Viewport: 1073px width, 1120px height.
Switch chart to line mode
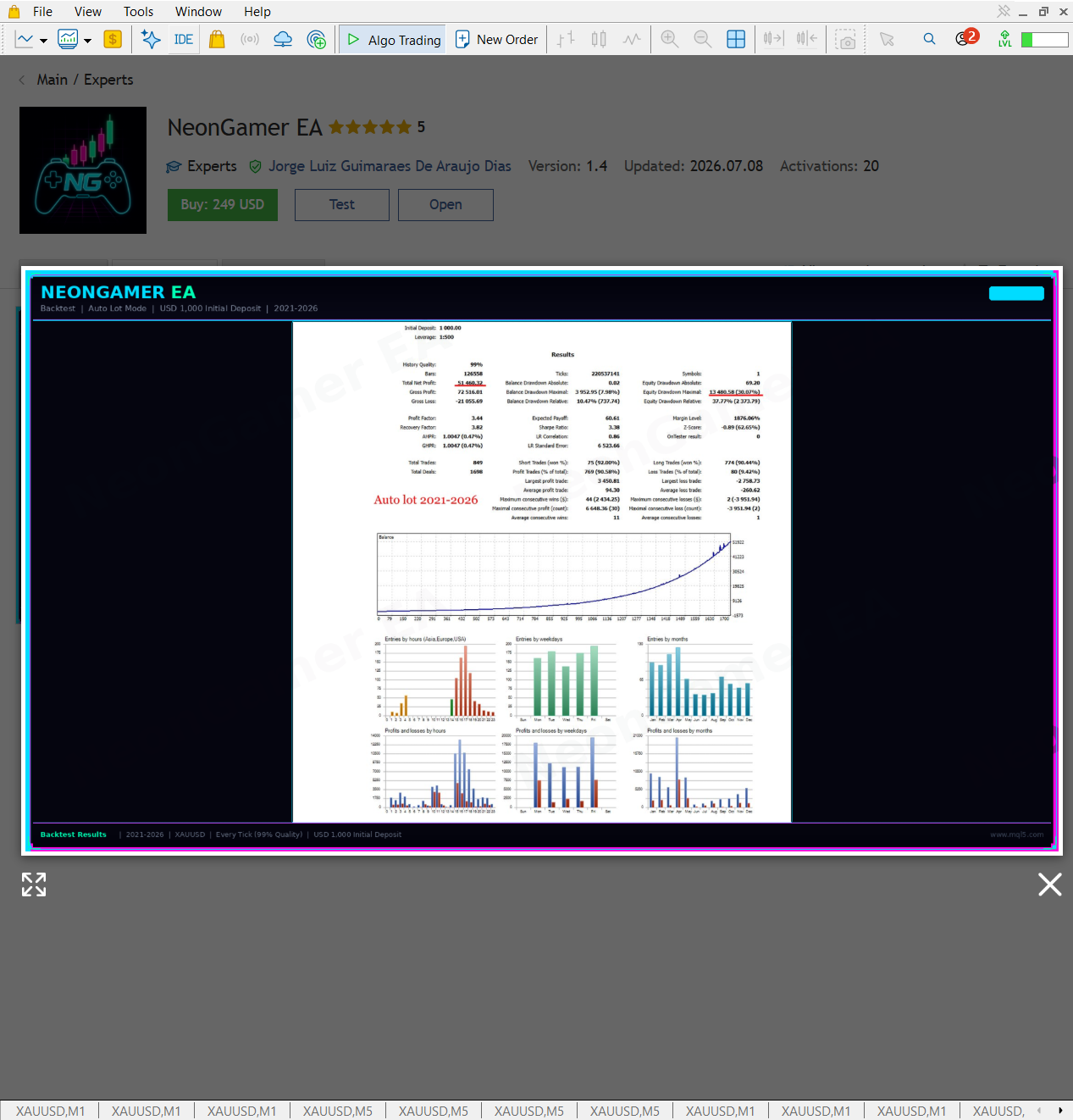pyautogui.click(x=632, y=39)
